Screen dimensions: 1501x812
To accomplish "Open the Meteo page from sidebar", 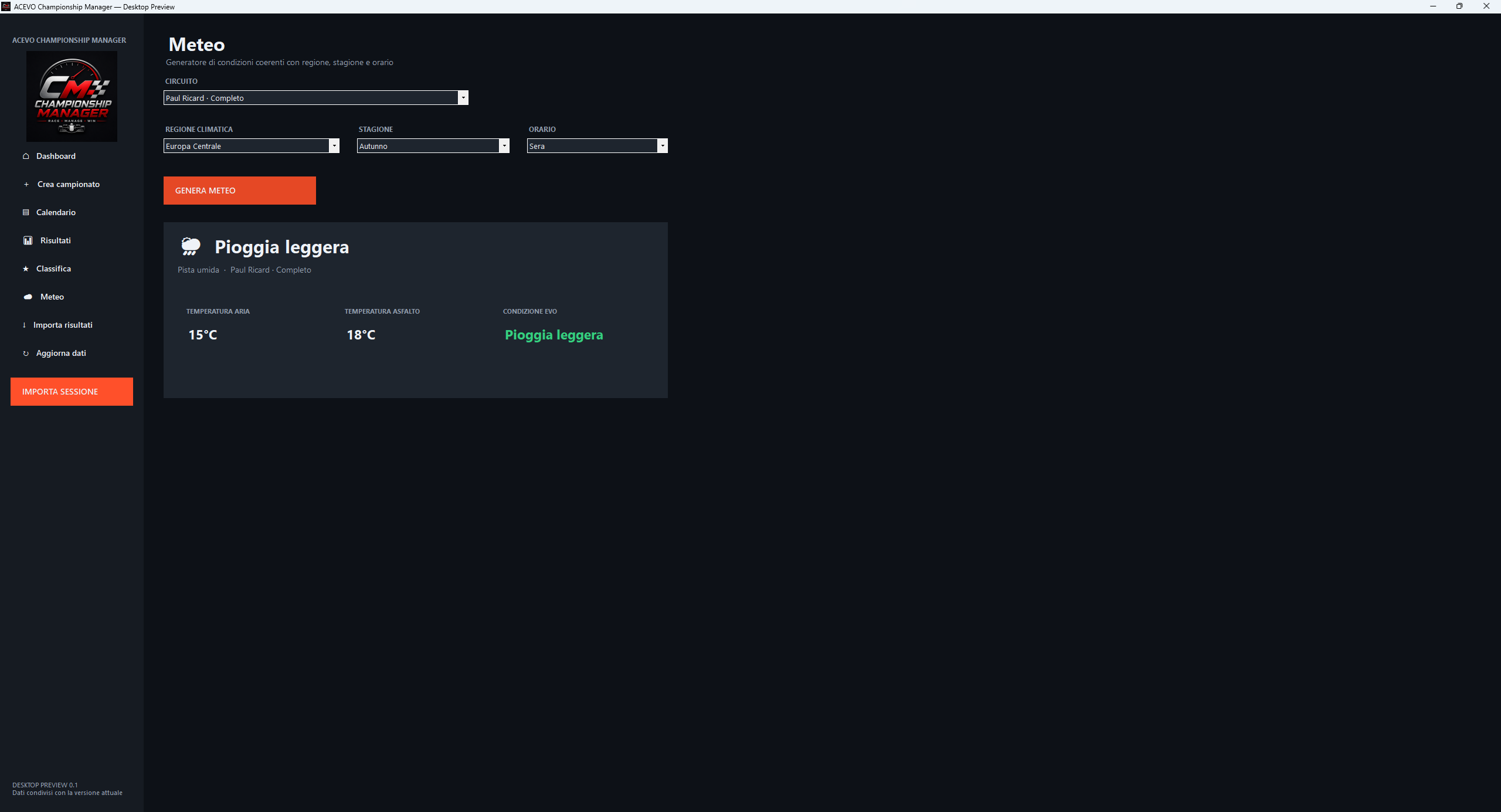I will (x=52, y=297).
